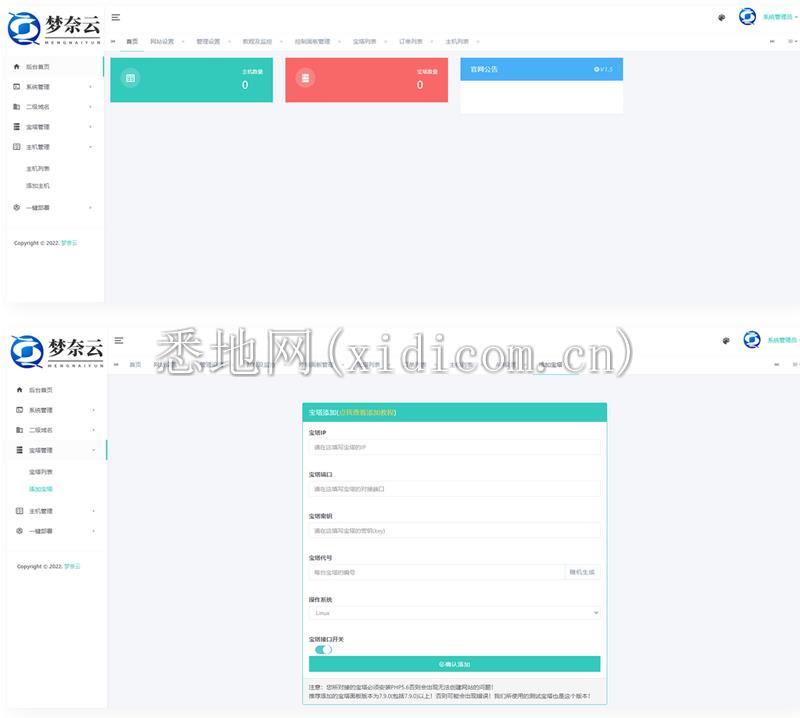
Task: Click the version icon in the 官网公告 header
Action: coord(596,69)
